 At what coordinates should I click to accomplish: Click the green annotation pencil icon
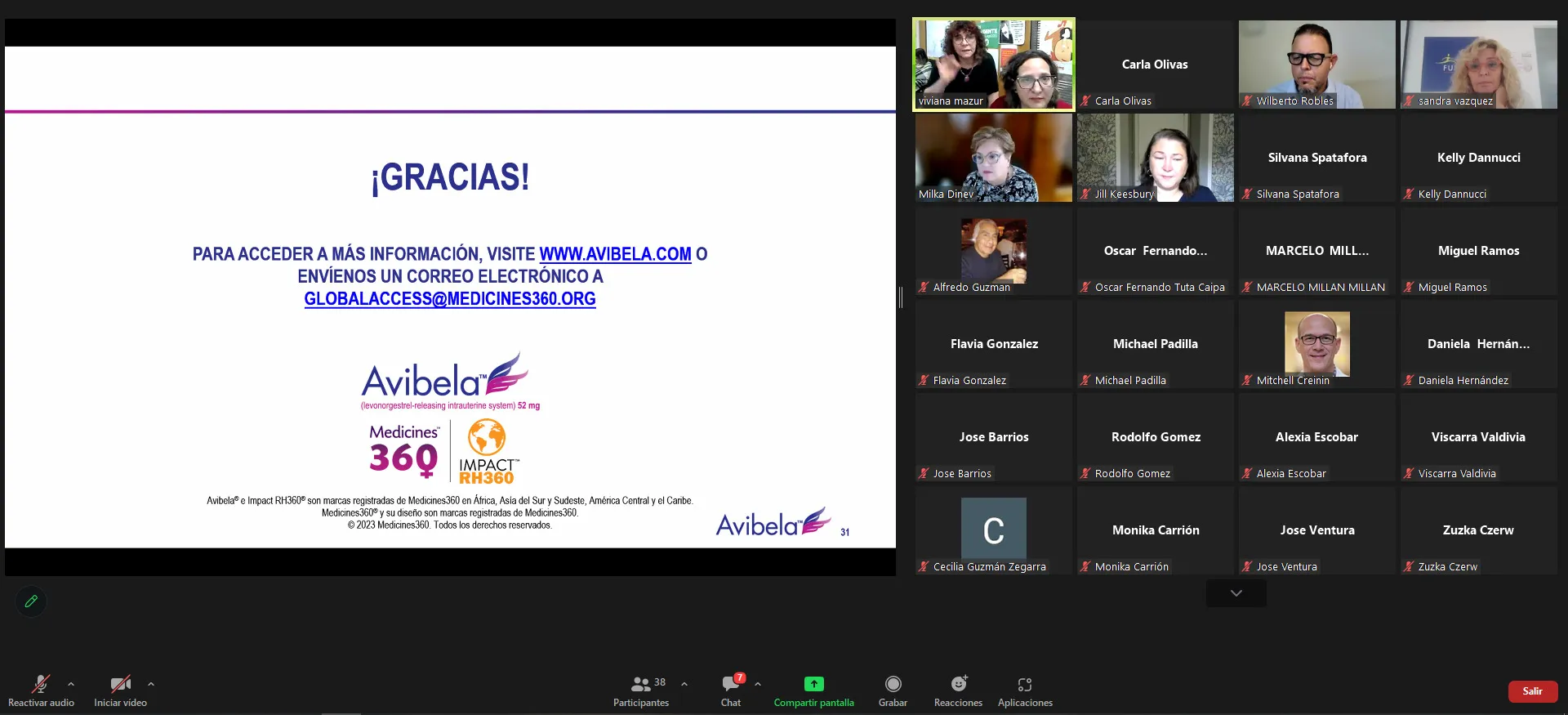pos(31,601)
